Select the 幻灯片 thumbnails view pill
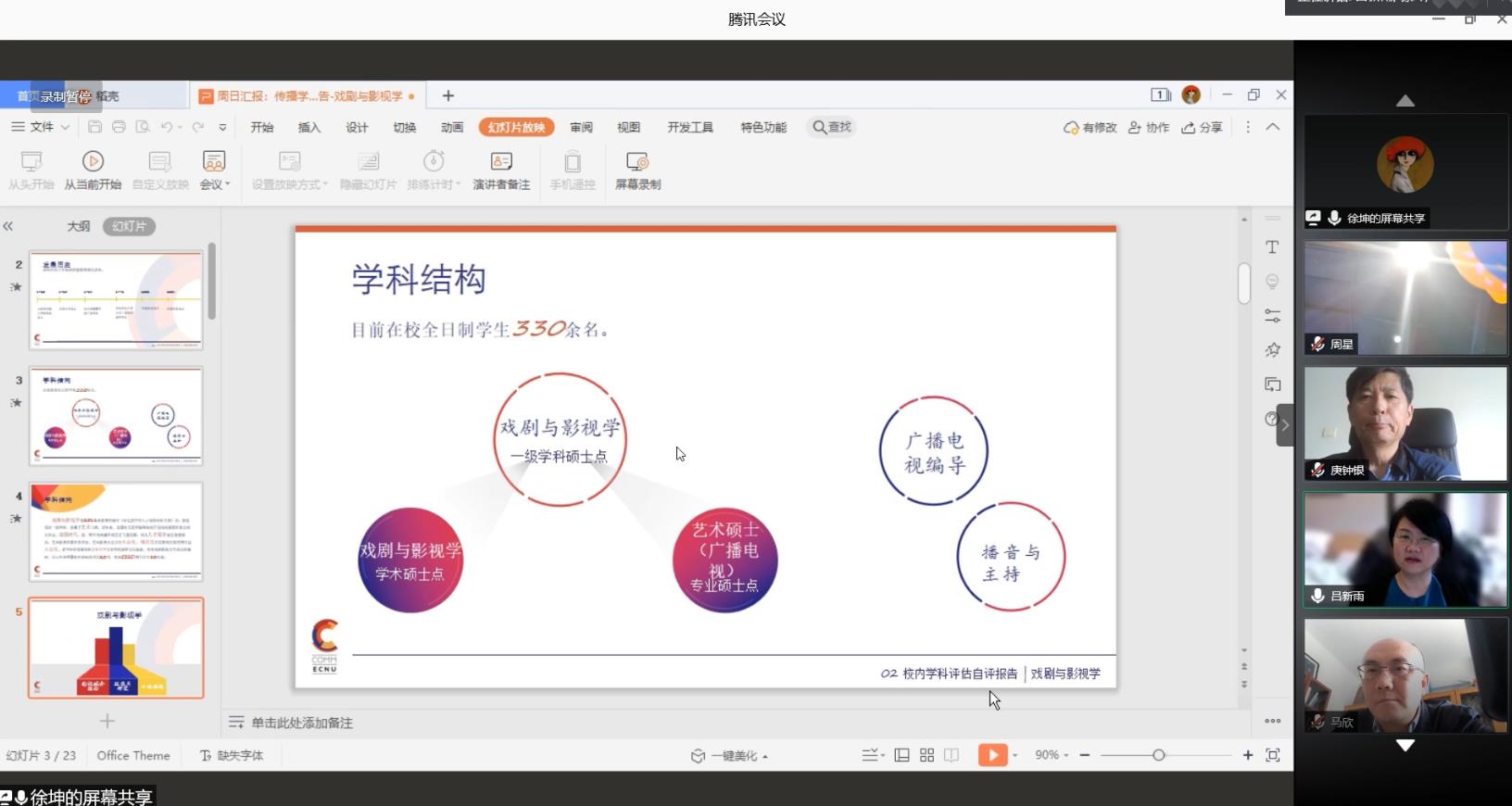 (129, 226)
